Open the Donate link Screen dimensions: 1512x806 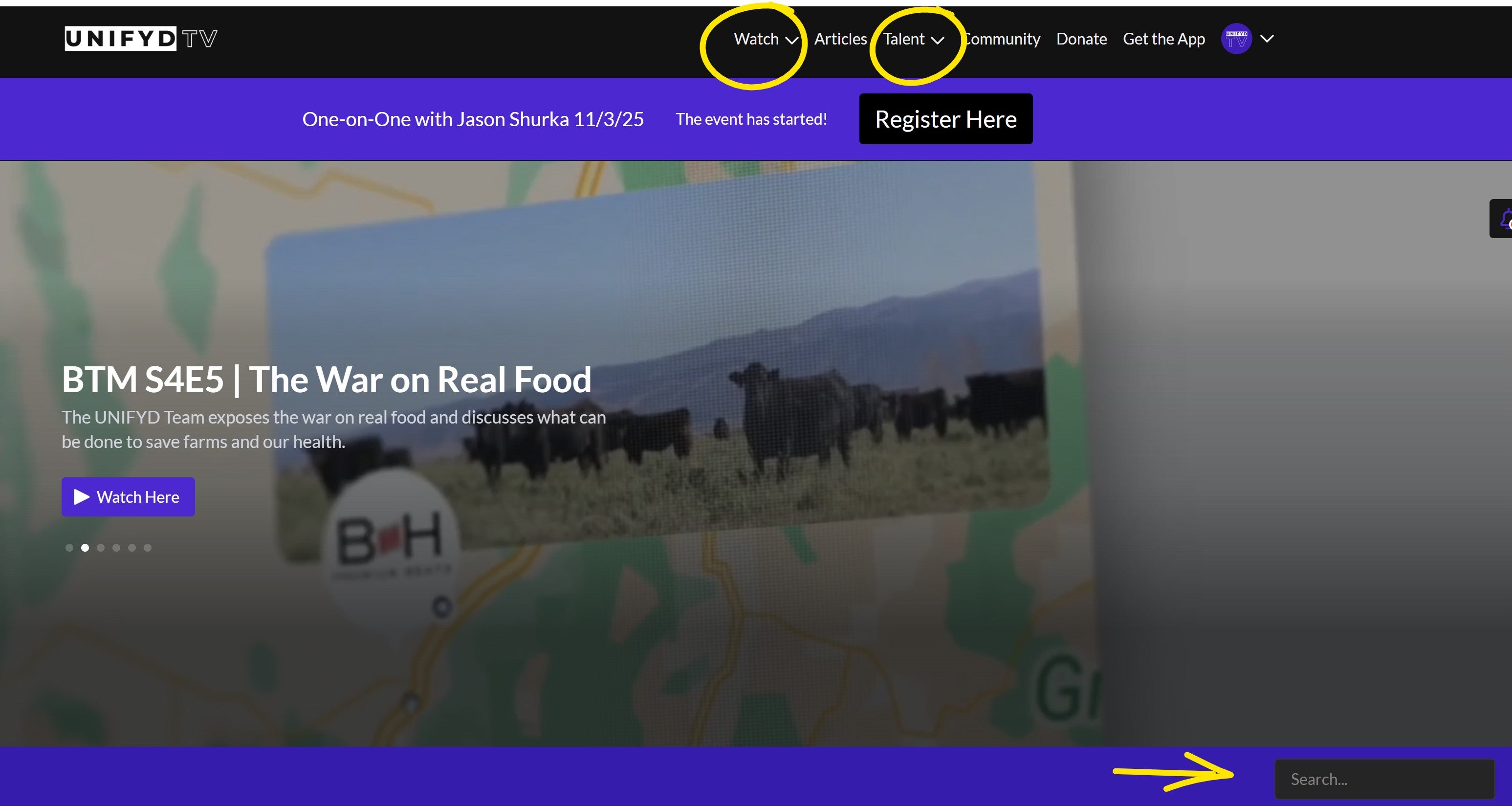[1081, 39]
